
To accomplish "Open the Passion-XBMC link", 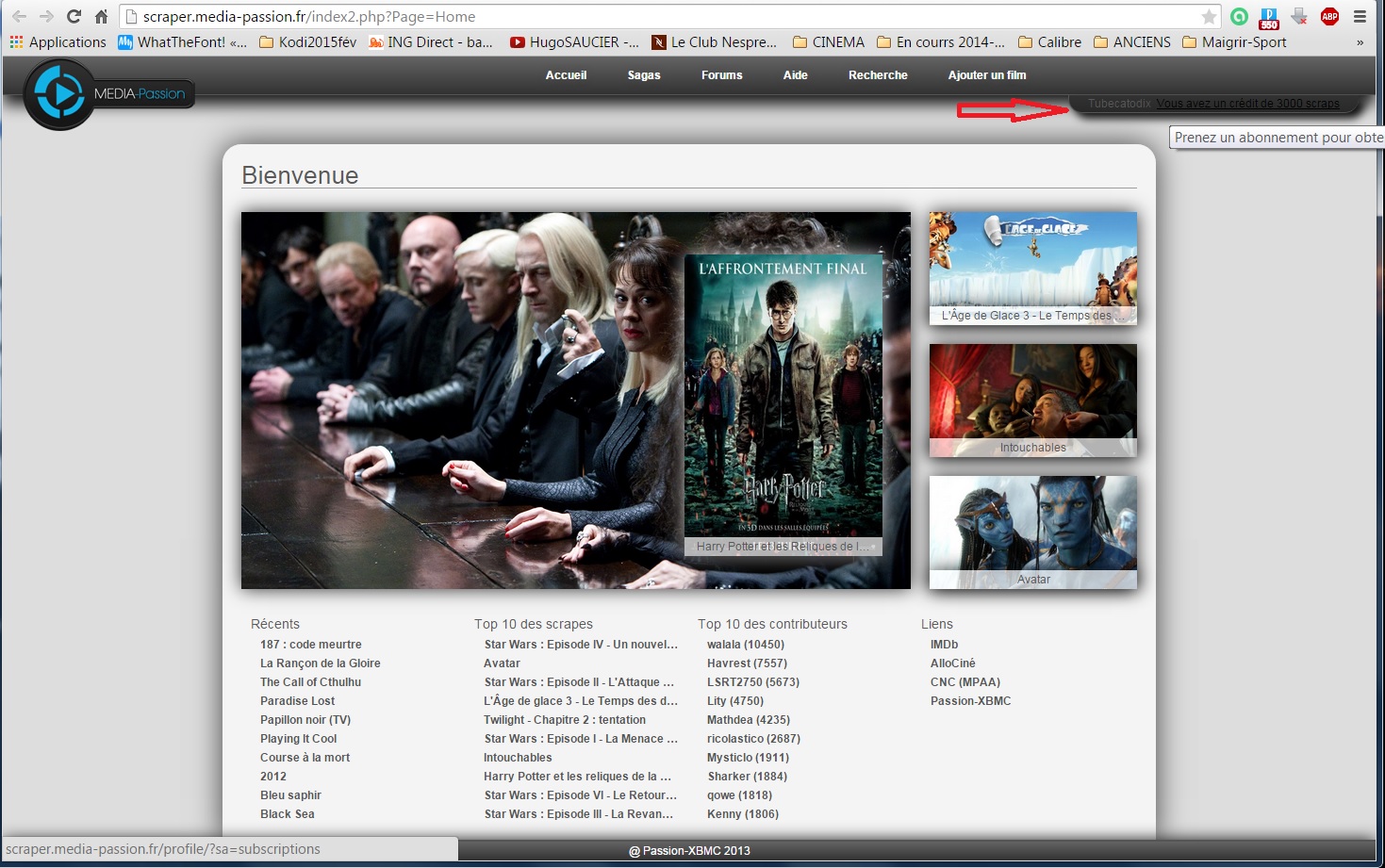I will tap(970, 701).
